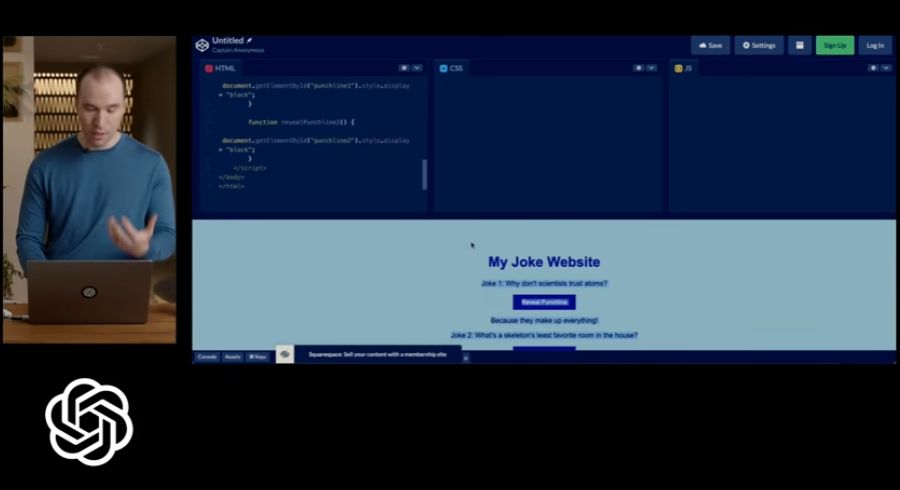Select the HTML editor tab
900x490 pixels.
[220, 68]
